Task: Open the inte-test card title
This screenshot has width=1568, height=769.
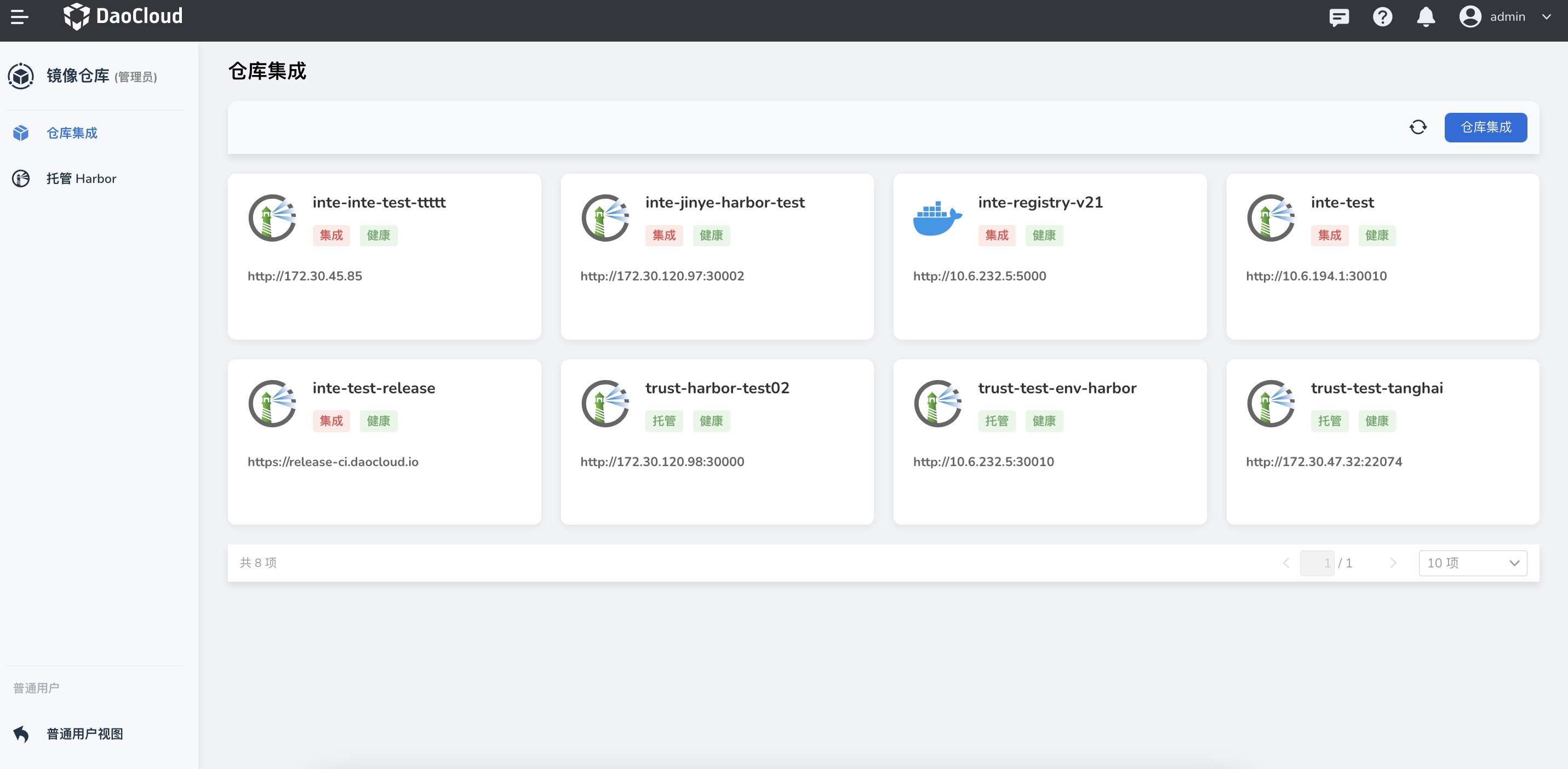Action: 1342,203
